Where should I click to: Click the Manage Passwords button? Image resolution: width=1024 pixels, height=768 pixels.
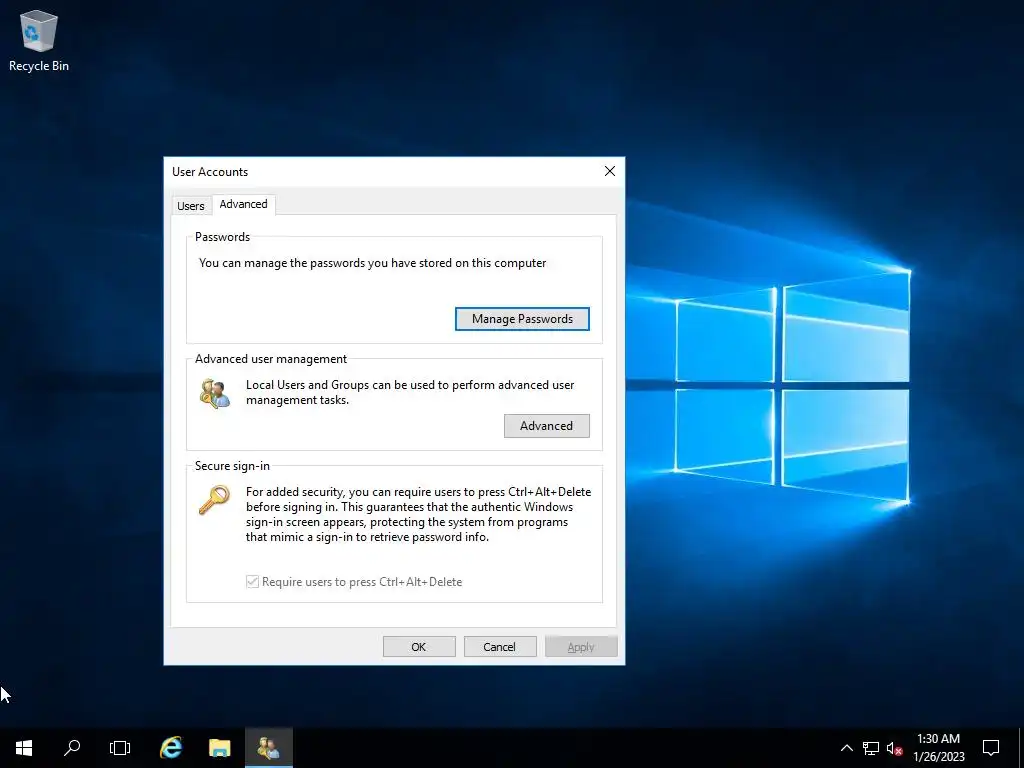(522, 319)
